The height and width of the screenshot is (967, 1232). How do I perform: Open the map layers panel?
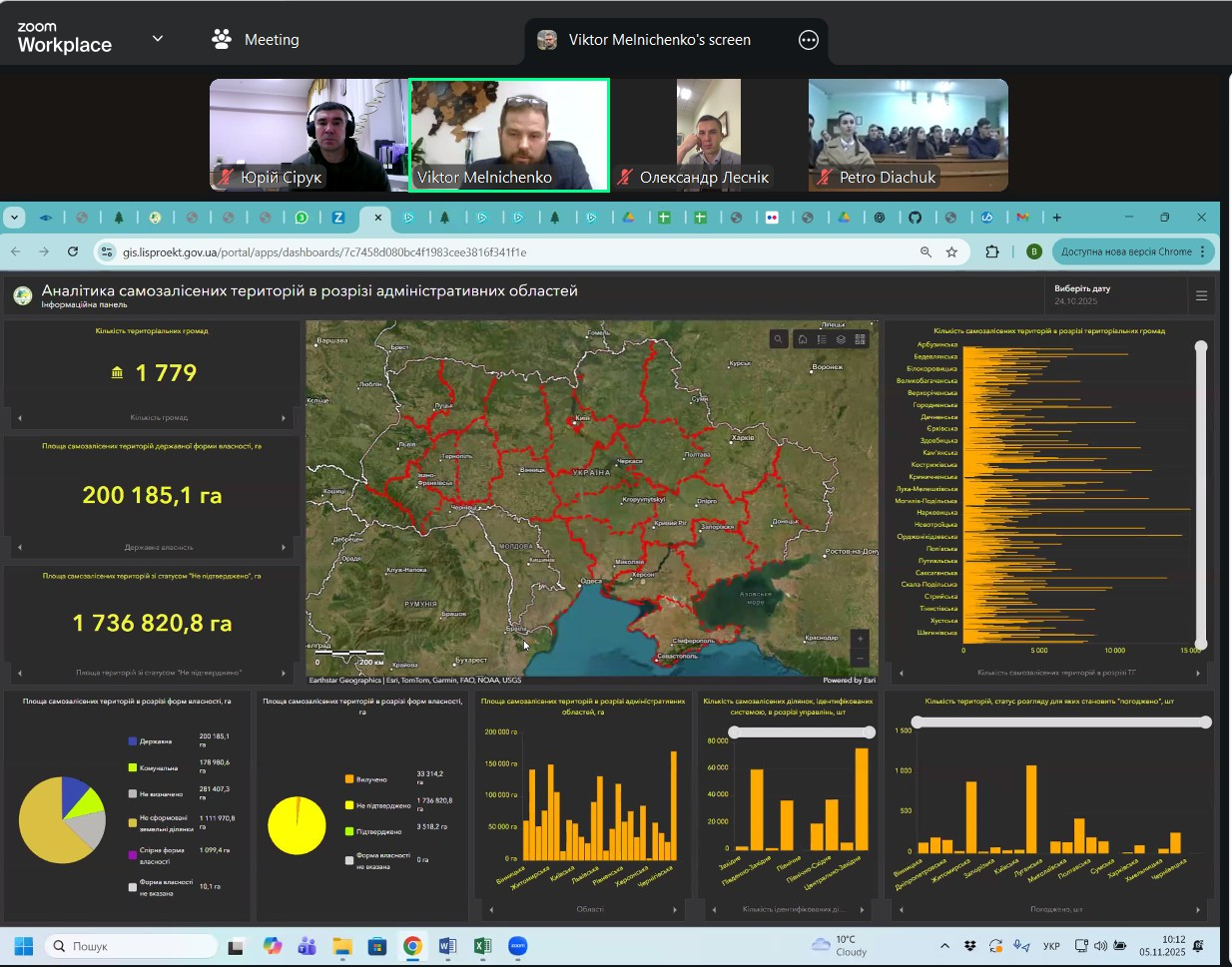pyautogui.click(x=841, y=339)
